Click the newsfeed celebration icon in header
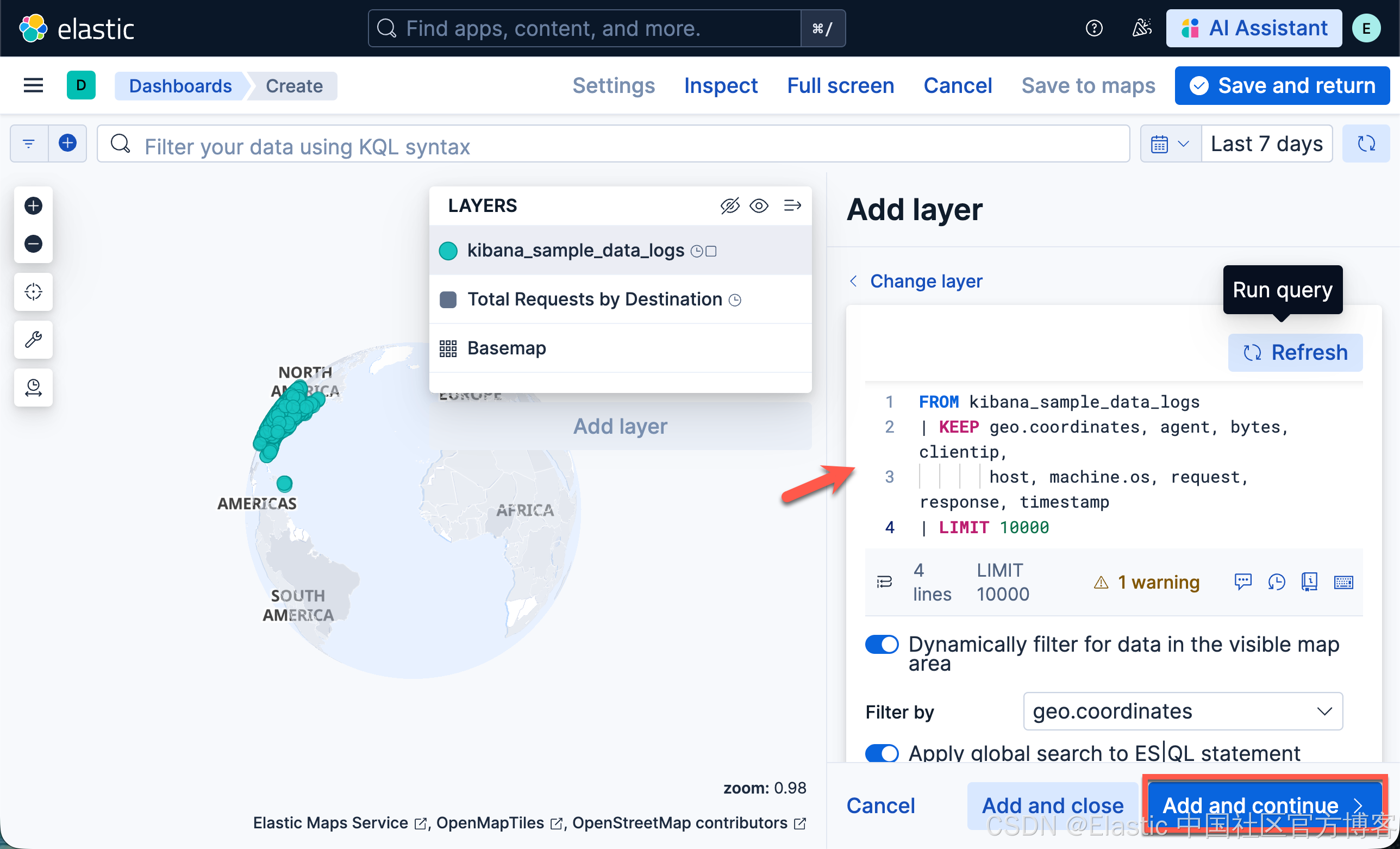The height and width of the screenshot is (849, 1400). (1141, 28)
